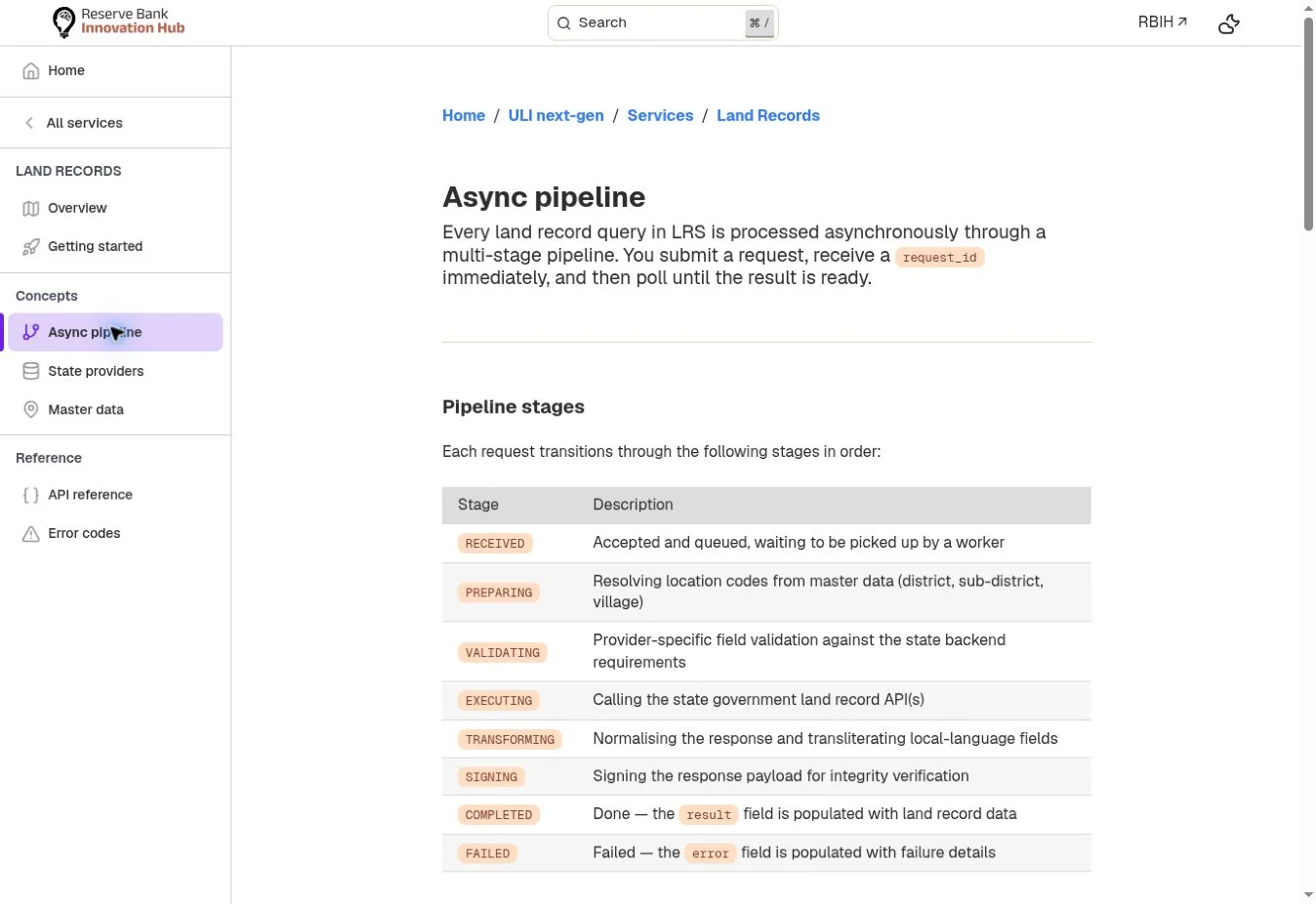Click the FAILED stage badge

[487, 854]
